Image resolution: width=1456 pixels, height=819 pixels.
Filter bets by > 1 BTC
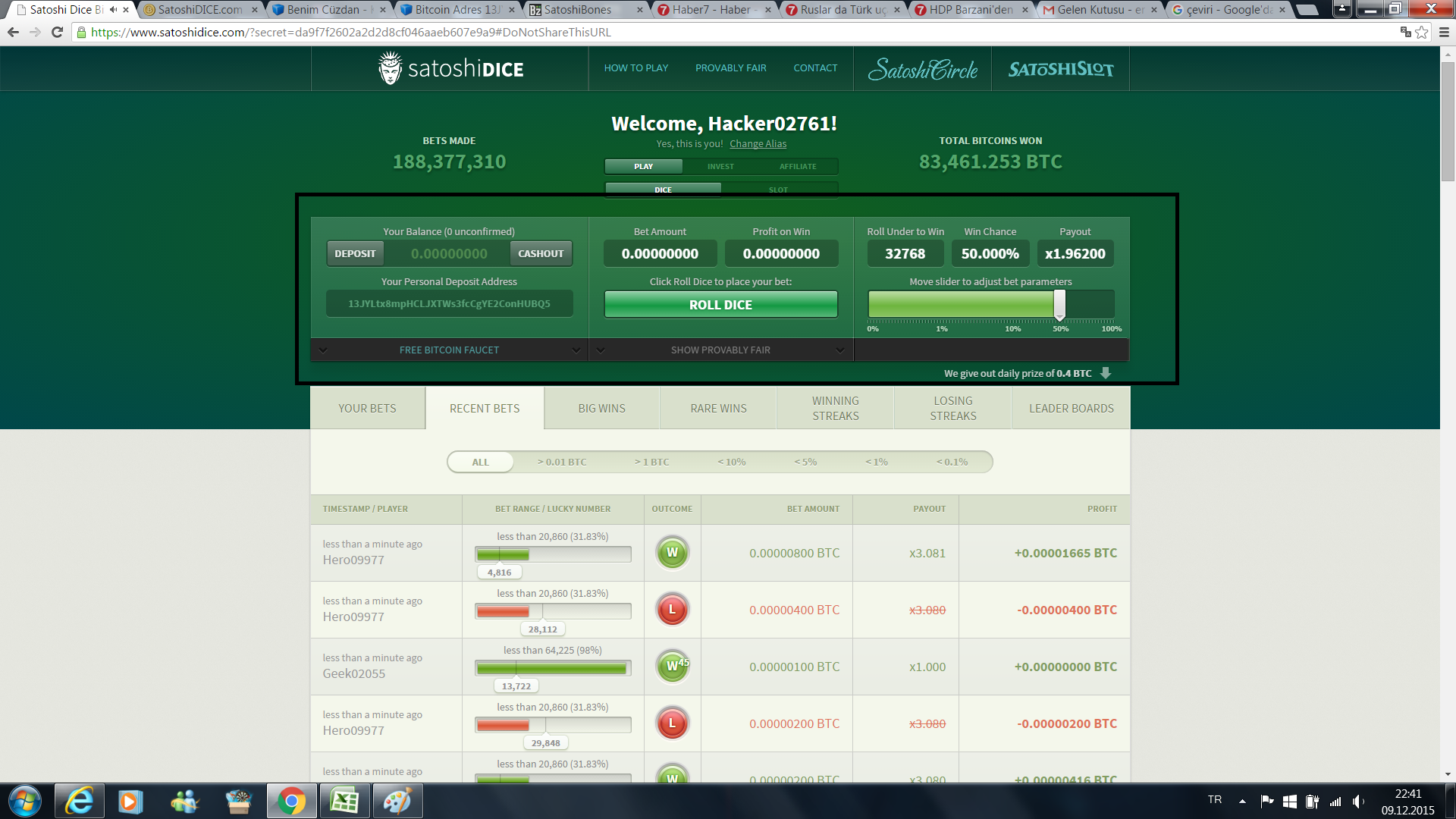click(652, 462)
